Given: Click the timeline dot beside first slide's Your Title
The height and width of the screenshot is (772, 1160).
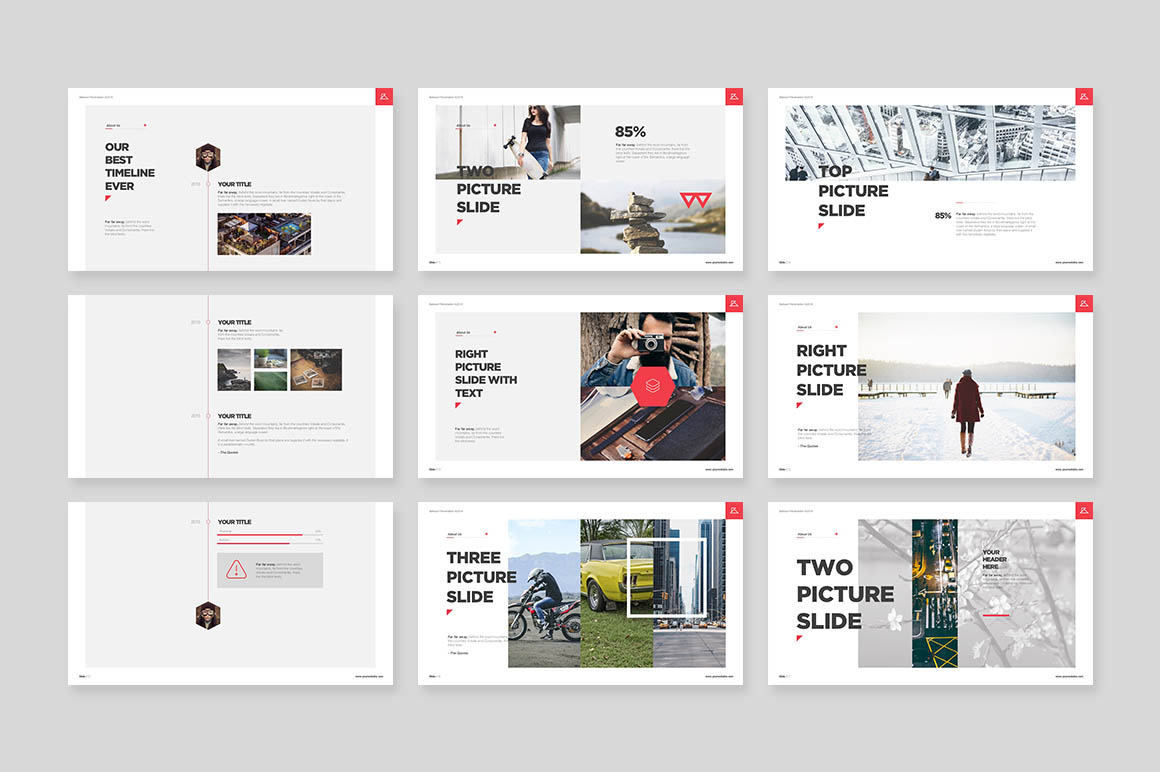Looking at the screenshot, I should pyautogui.click(x=208, y=184).
